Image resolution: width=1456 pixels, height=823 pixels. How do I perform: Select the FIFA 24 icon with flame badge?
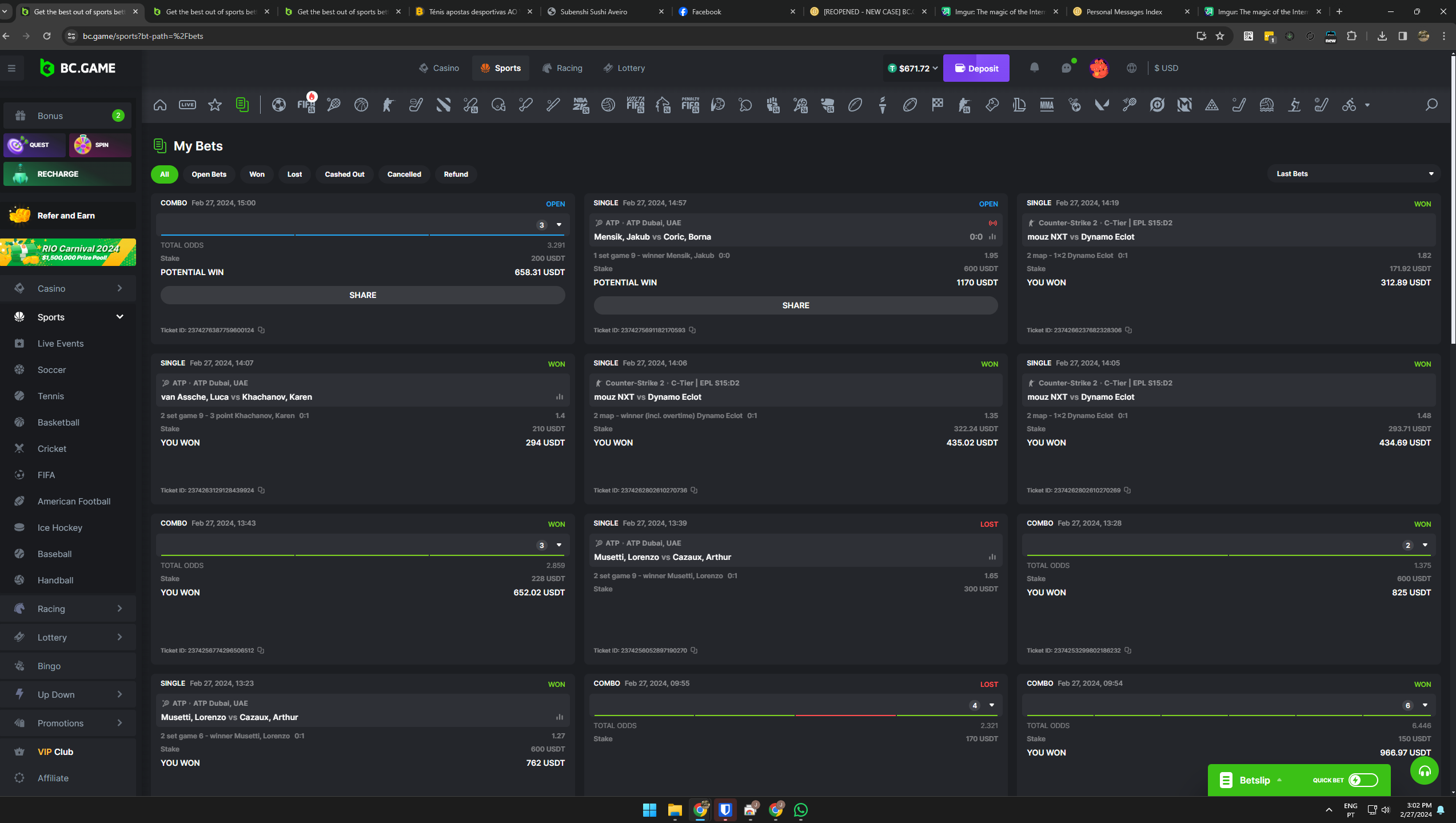click(306, 105)
